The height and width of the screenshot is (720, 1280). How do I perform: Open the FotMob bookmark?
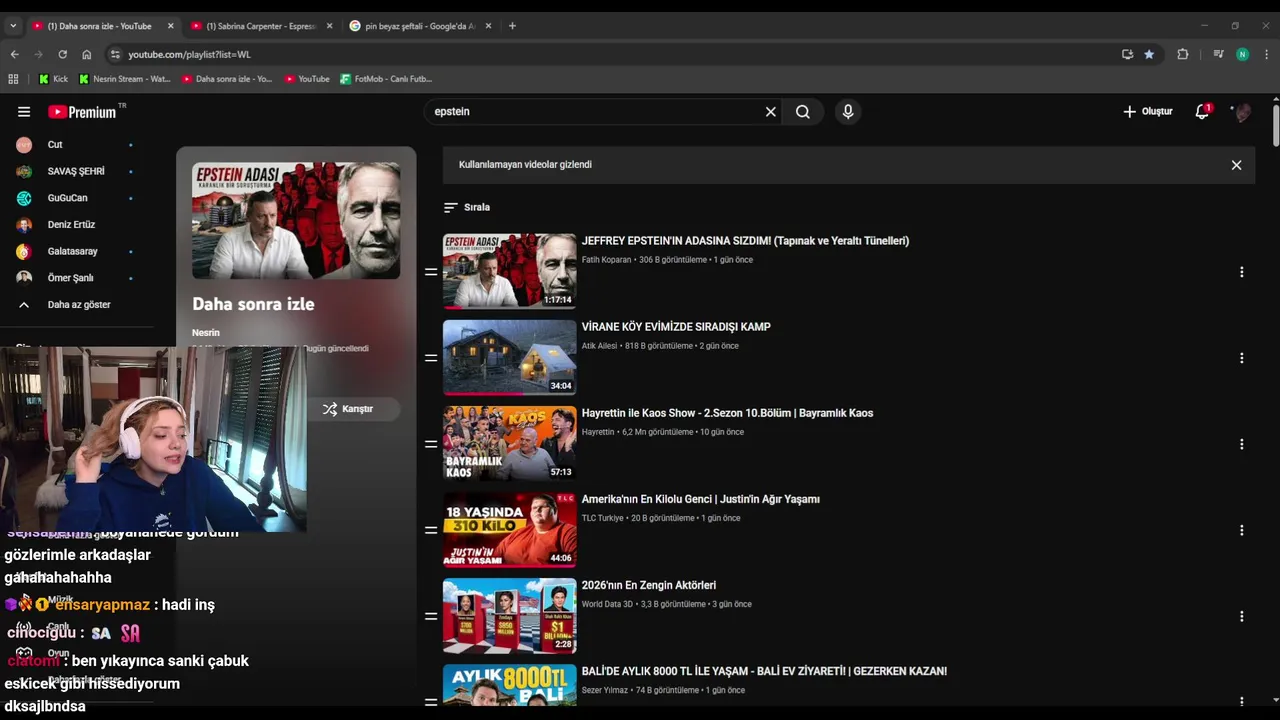pyautogui.click(x=386, y=79)
